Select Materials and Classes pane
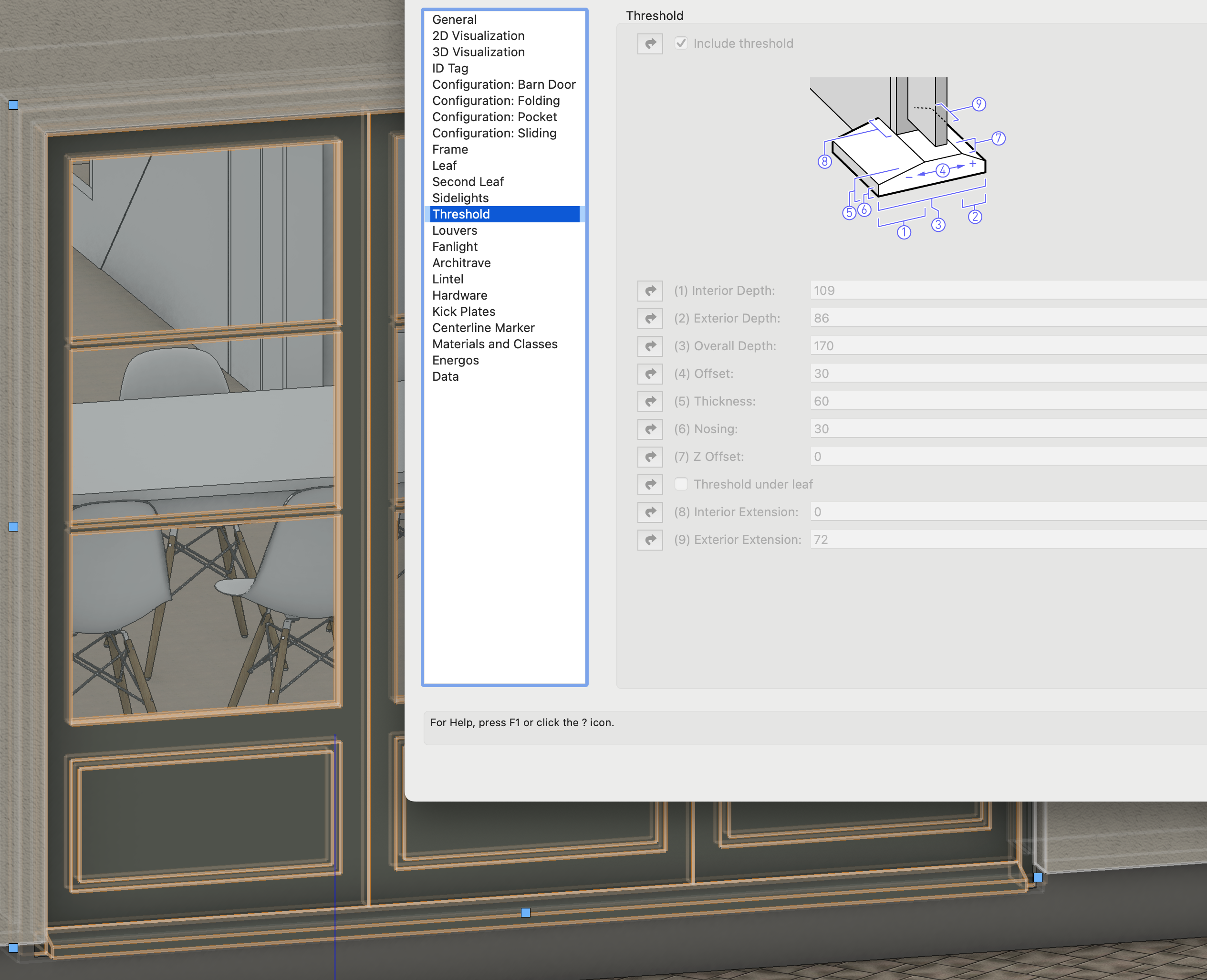Viewport: 1207px width, 980px height. [495, 344]
